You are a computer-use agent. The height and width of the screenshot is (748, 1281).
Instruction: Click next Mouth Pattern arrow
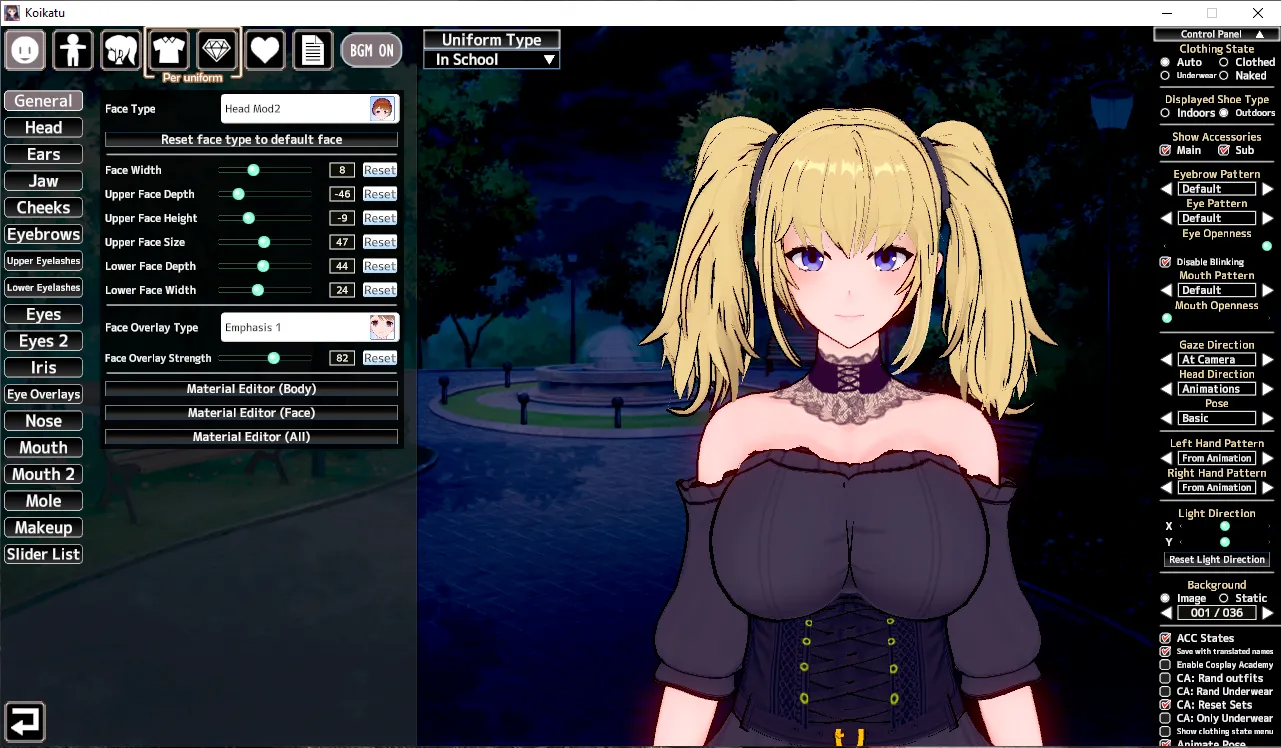pyautogui.click(x=1267, y=290)
